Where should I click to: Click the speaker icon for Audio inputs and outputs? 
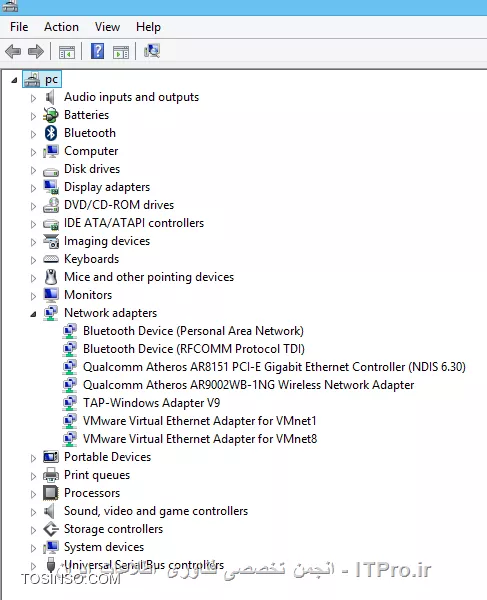(x=50, y=97)
